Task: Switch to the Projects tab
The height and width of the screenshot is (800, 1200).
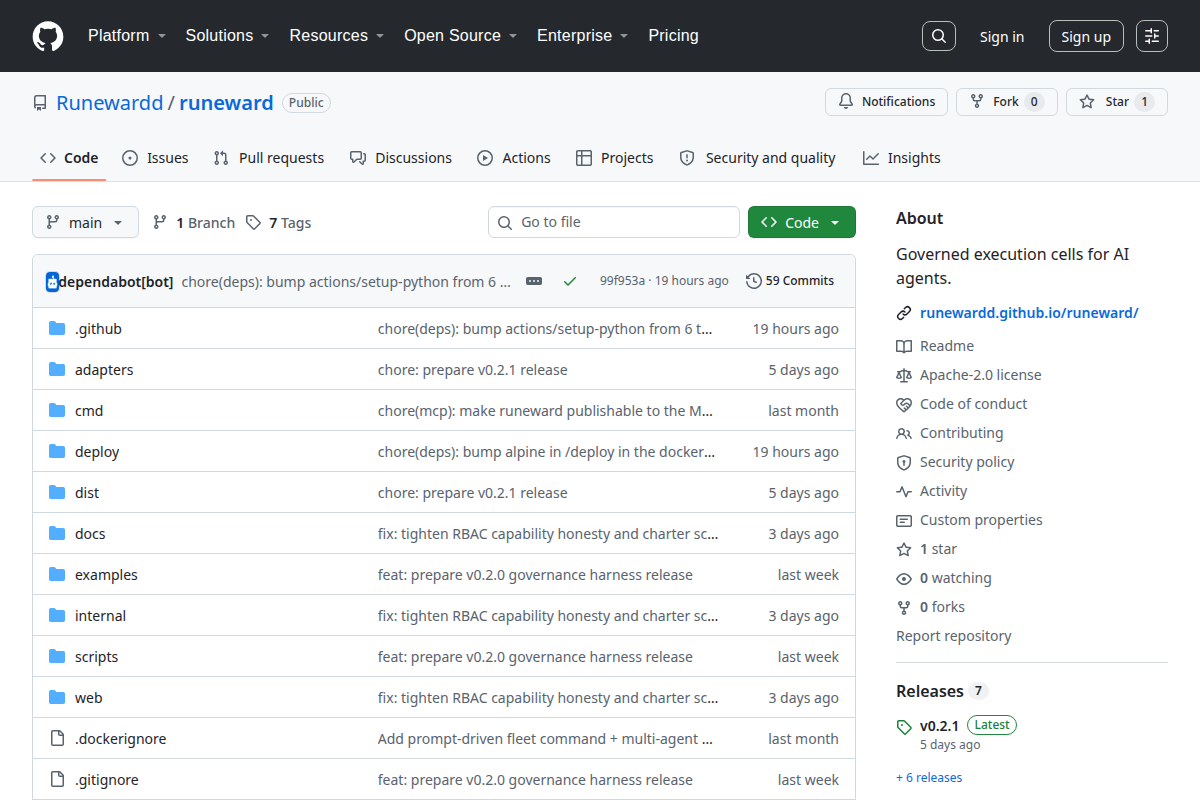Action: coord(615,158)
